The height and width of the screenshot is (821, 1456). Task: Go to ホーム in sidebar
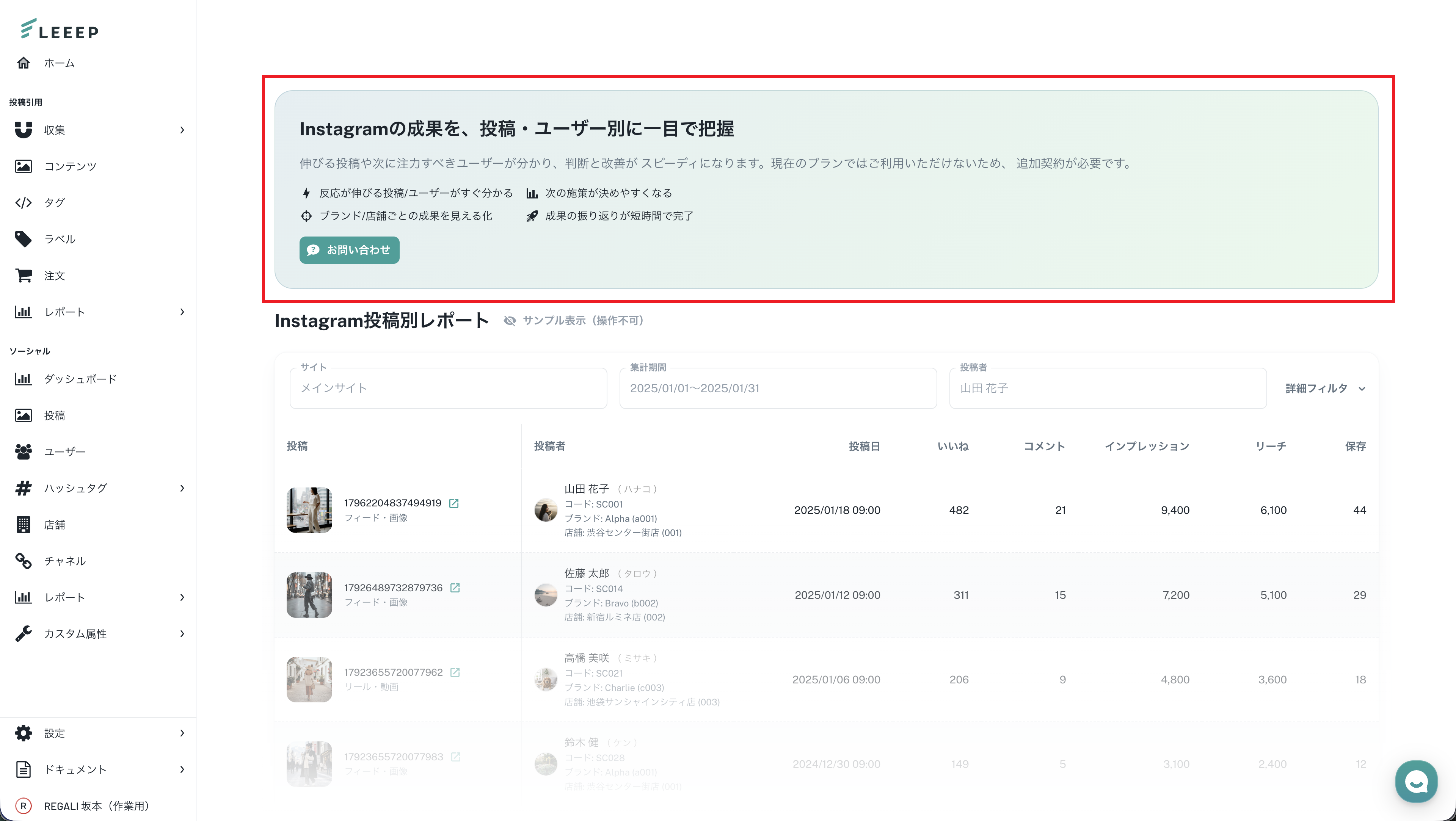point(60,63)
